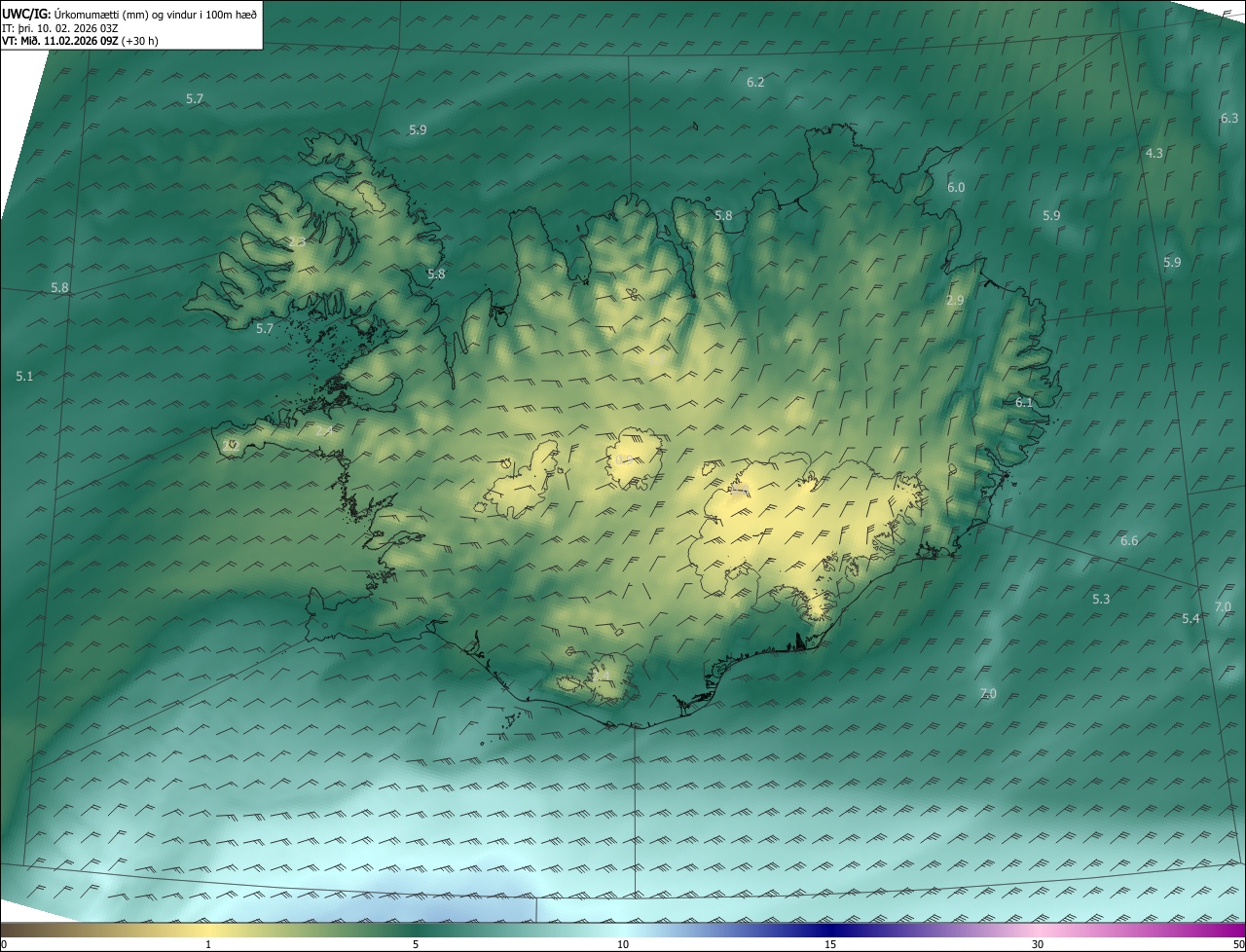
Task: Click the 6.0 value label on the map
Action: pos(956,187)
